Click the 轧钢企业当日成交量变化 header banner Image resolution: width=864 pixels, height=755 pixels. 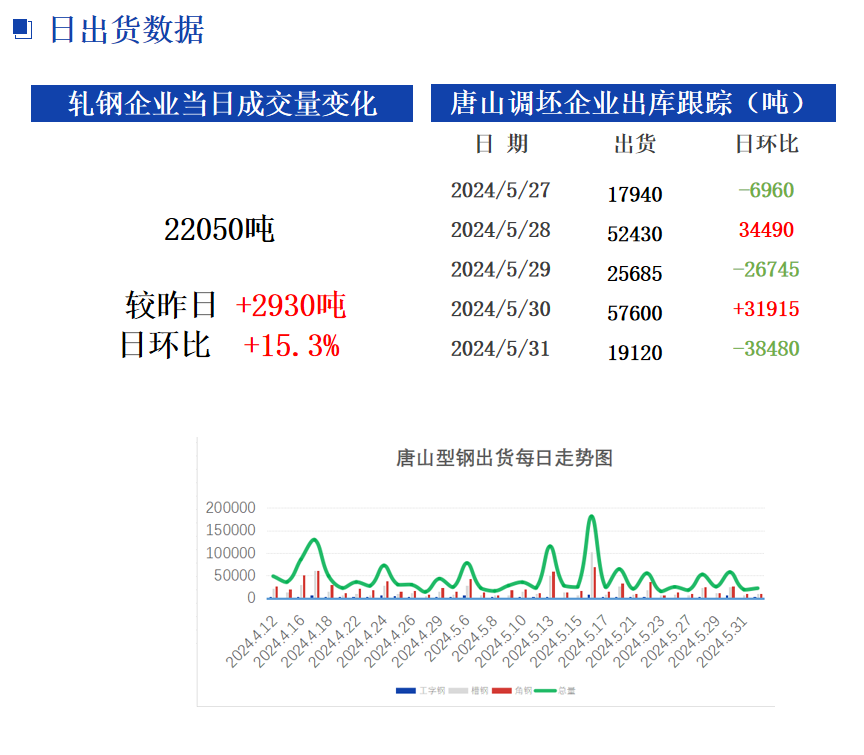(x=222, y=103)
